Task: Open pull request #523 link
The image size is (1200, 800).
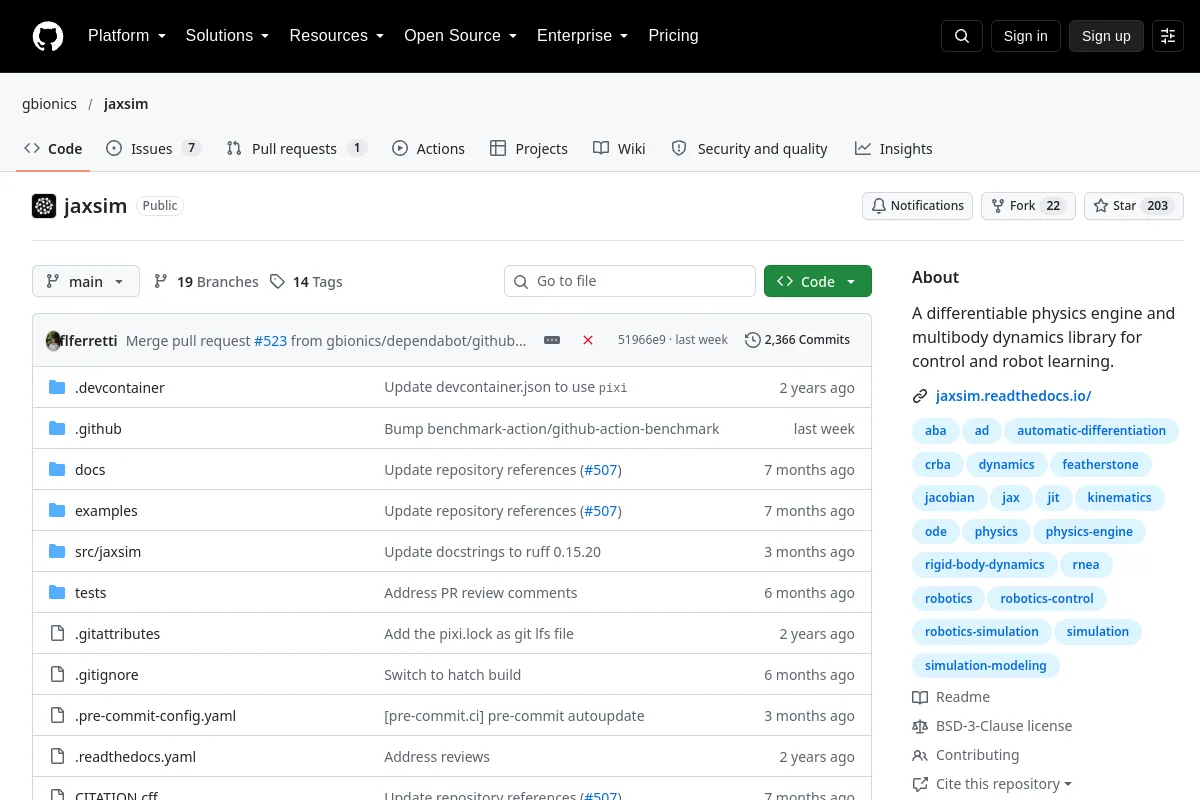Action: tap(270, 340)
